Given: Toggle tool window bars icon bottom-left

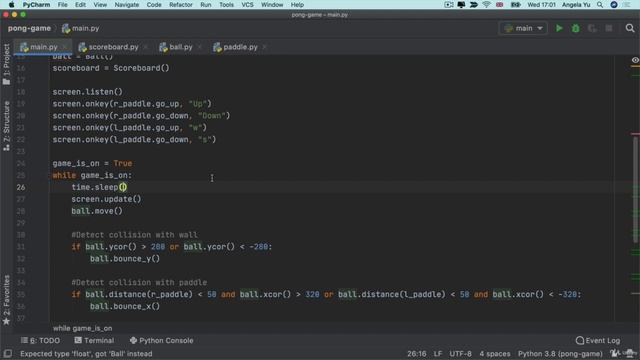Looking at the screenshot, I should pyautogui.click(x=7, y=353).
